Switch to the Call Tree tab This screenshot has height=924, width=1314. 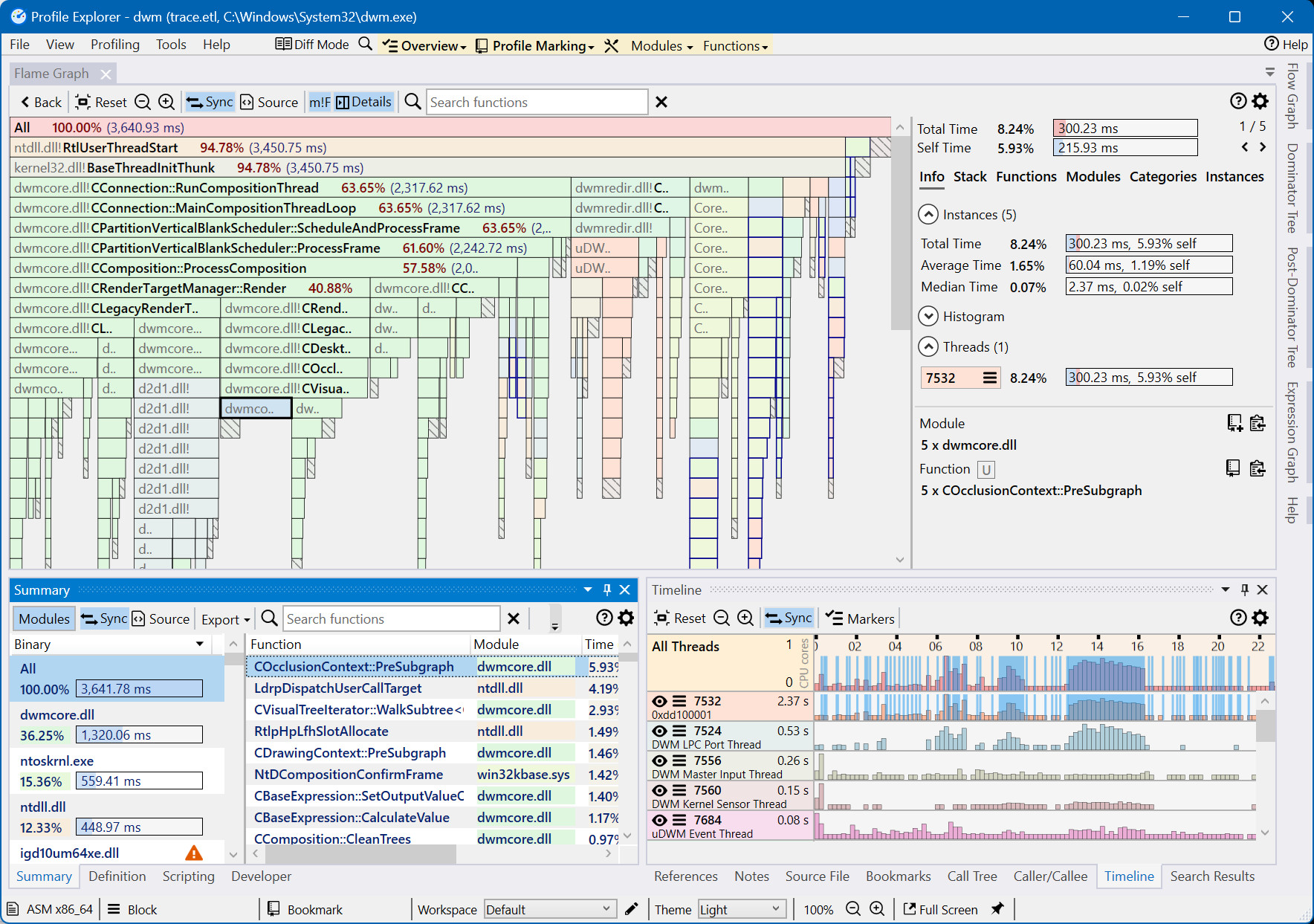tap(971, 876)
